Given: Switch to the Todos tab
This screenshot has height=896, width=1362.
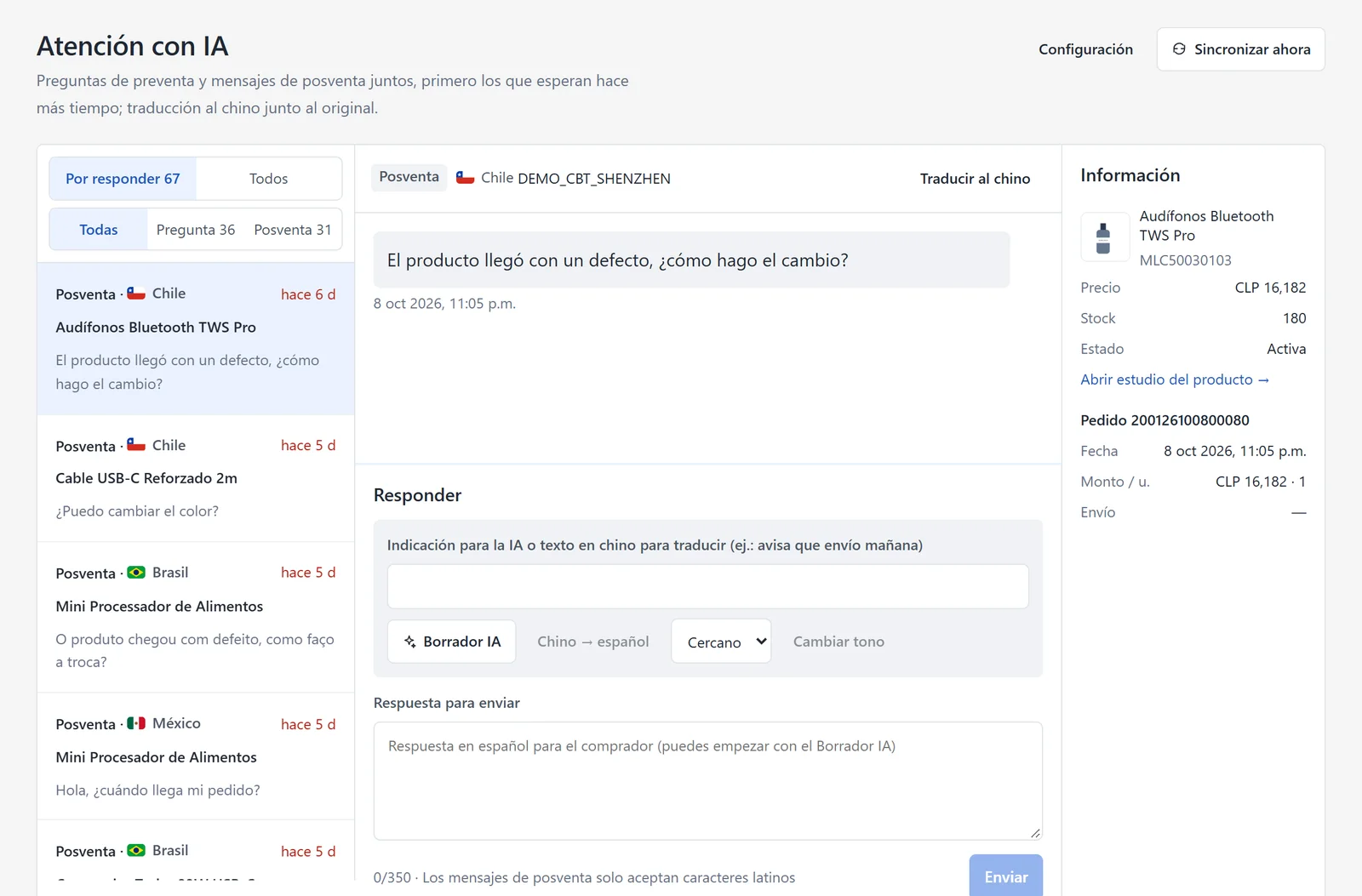Looking at the screenshot, I should coord(268,179).
